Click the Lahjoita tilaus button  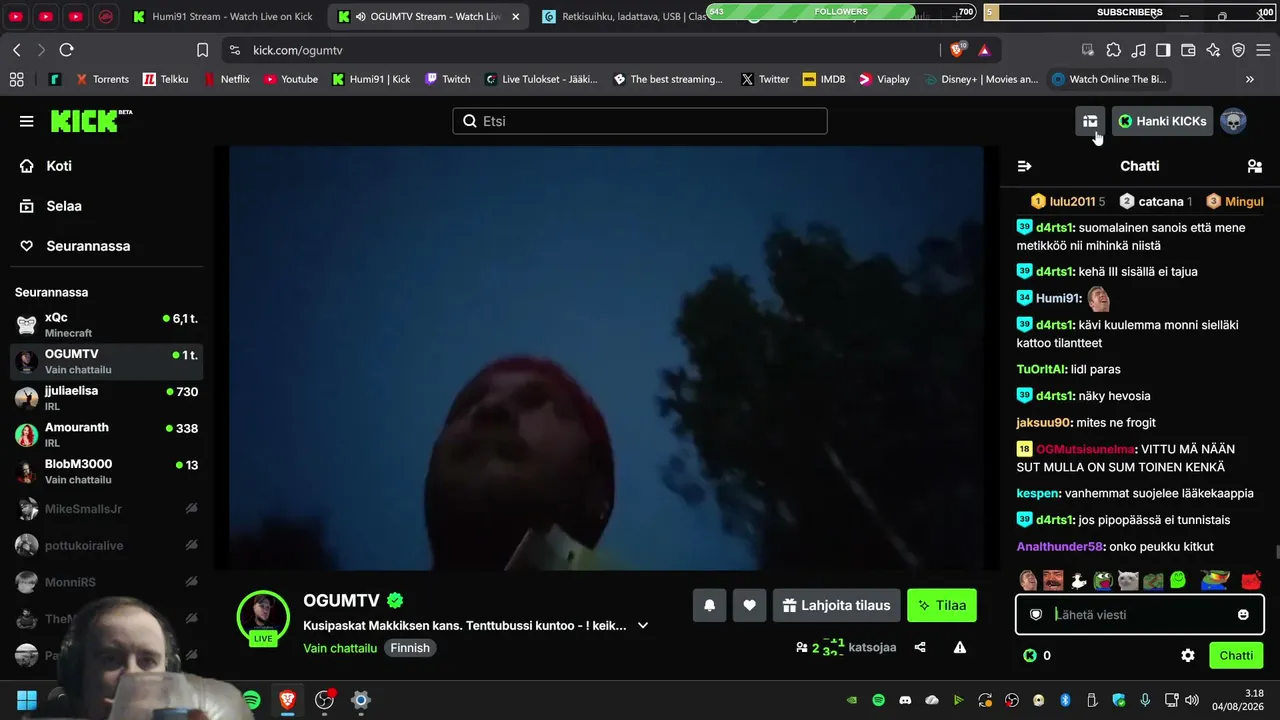837,605
